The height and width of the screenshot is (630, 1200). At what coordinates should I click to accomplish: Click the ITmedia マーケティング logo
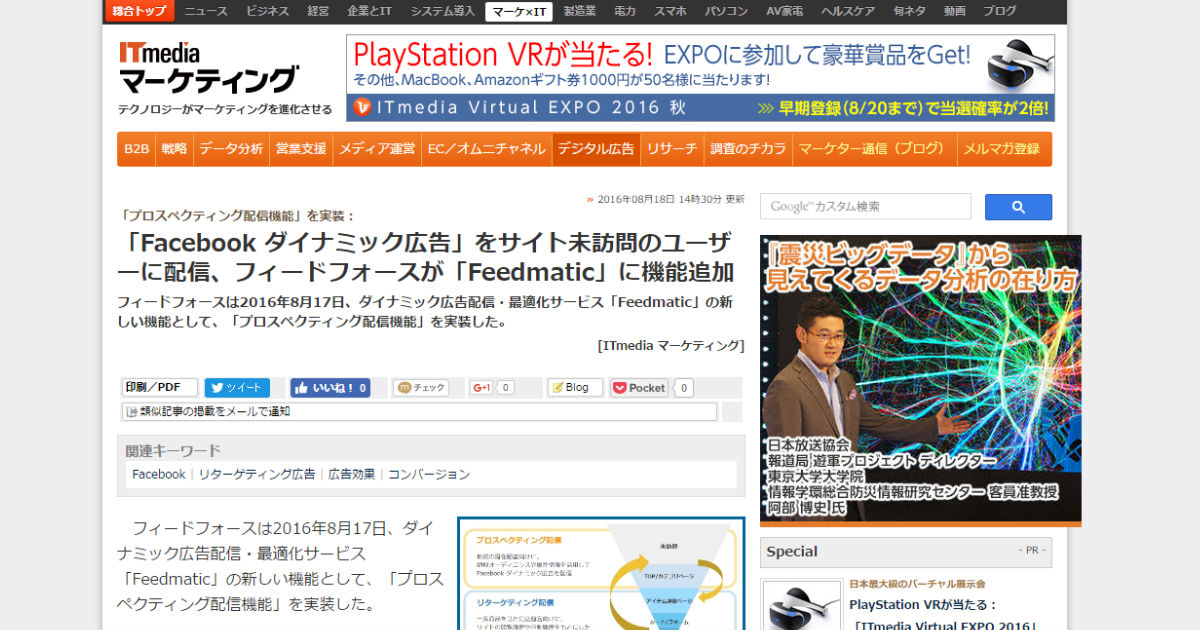[x=208, y=68]
